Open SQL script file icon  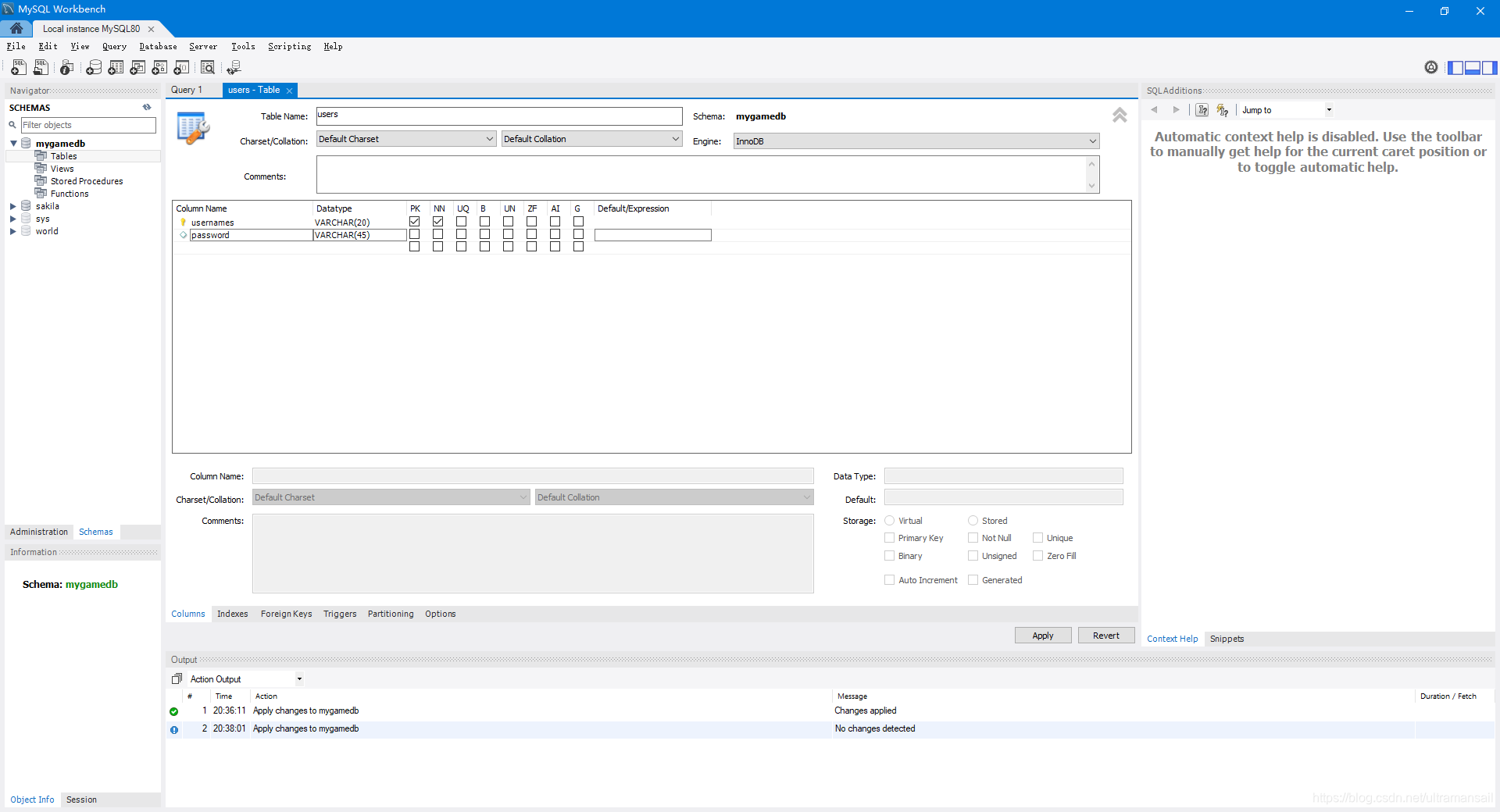coord(41,68)
